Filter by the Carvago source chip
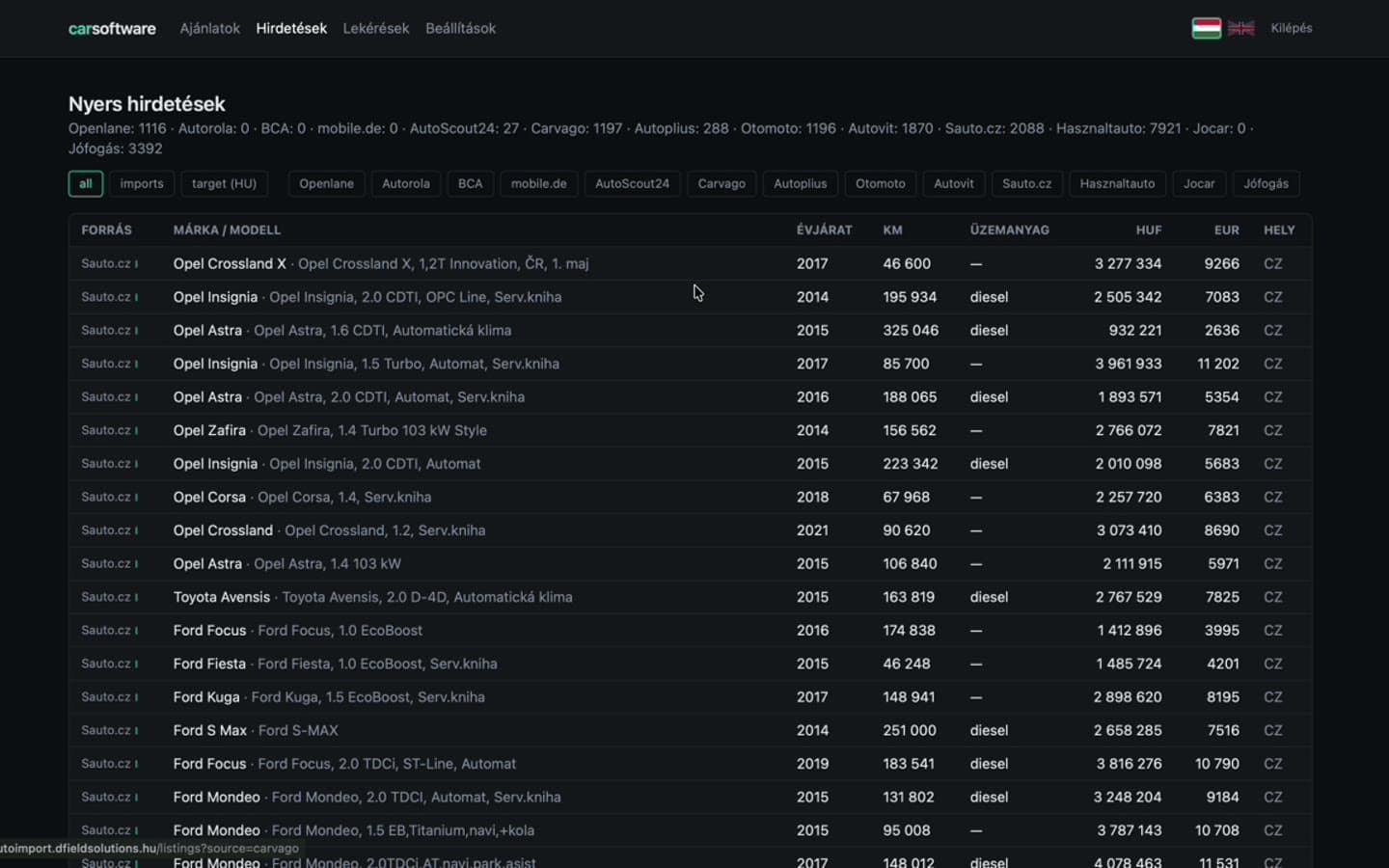The height and width of the screenshot is (868, 1389). click(722, 183)
